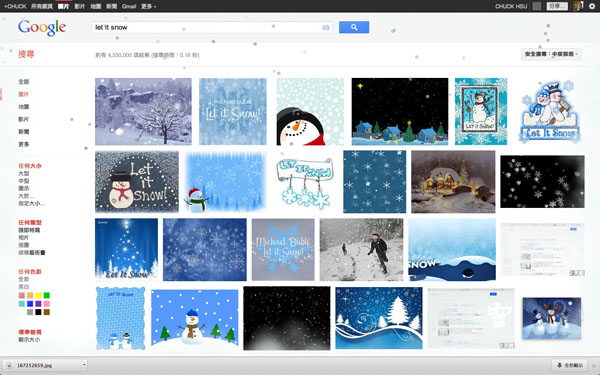600x375 pixels.
Task: Expand 更多 in the left sidebar
Action: (x=24, y=144)
